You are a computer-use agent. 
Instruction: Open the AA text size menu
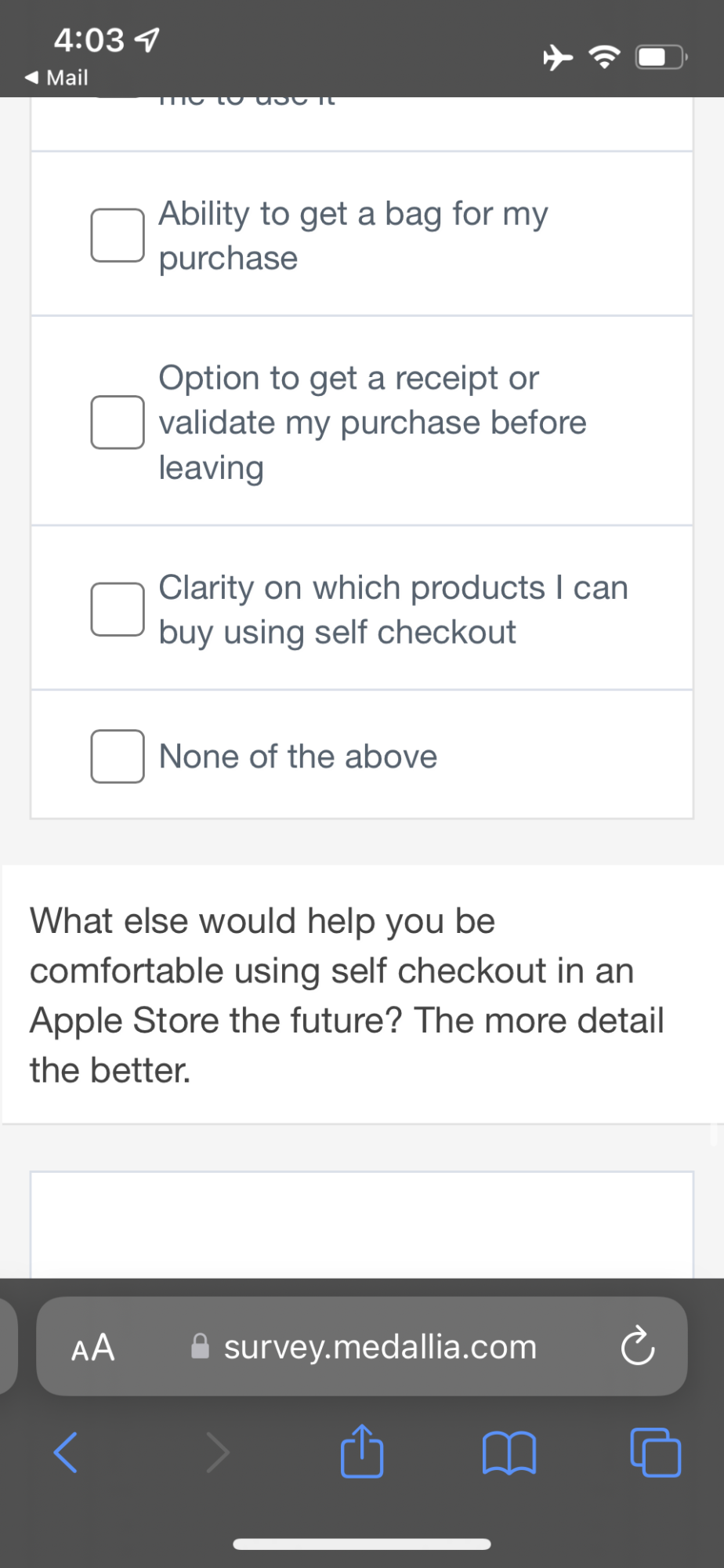(93, 1348)
